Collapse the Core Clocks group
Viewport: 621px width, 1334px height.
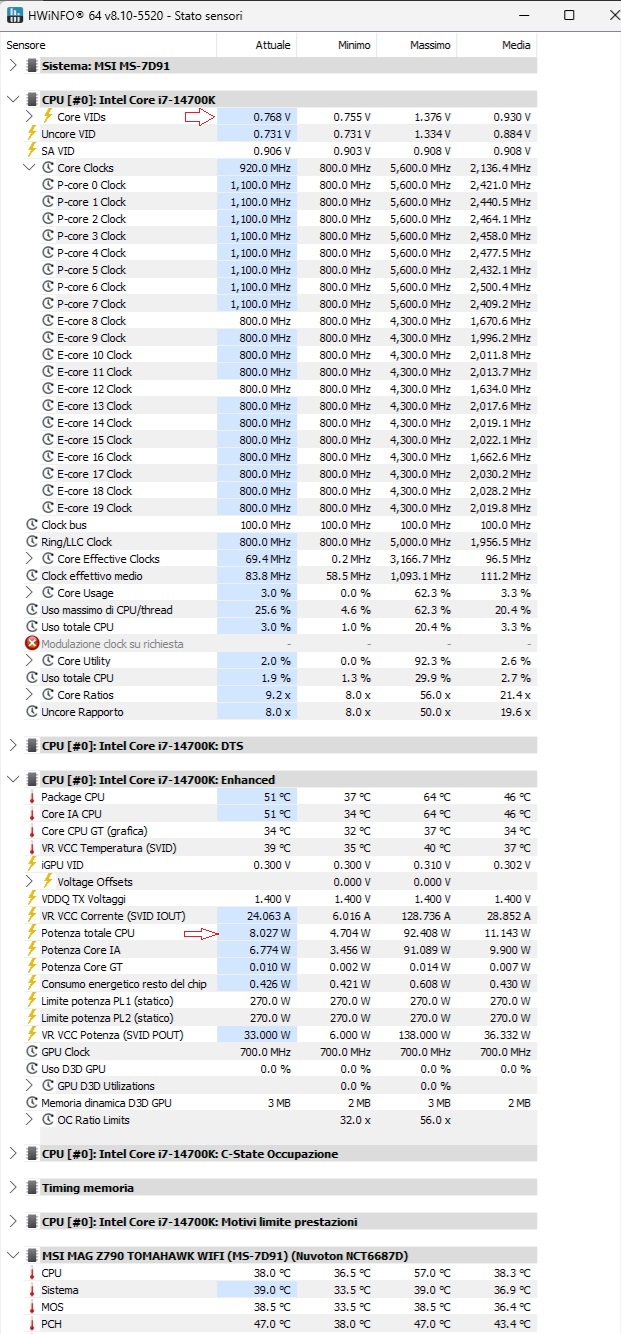pyautogui.click(x=29, y=167)
